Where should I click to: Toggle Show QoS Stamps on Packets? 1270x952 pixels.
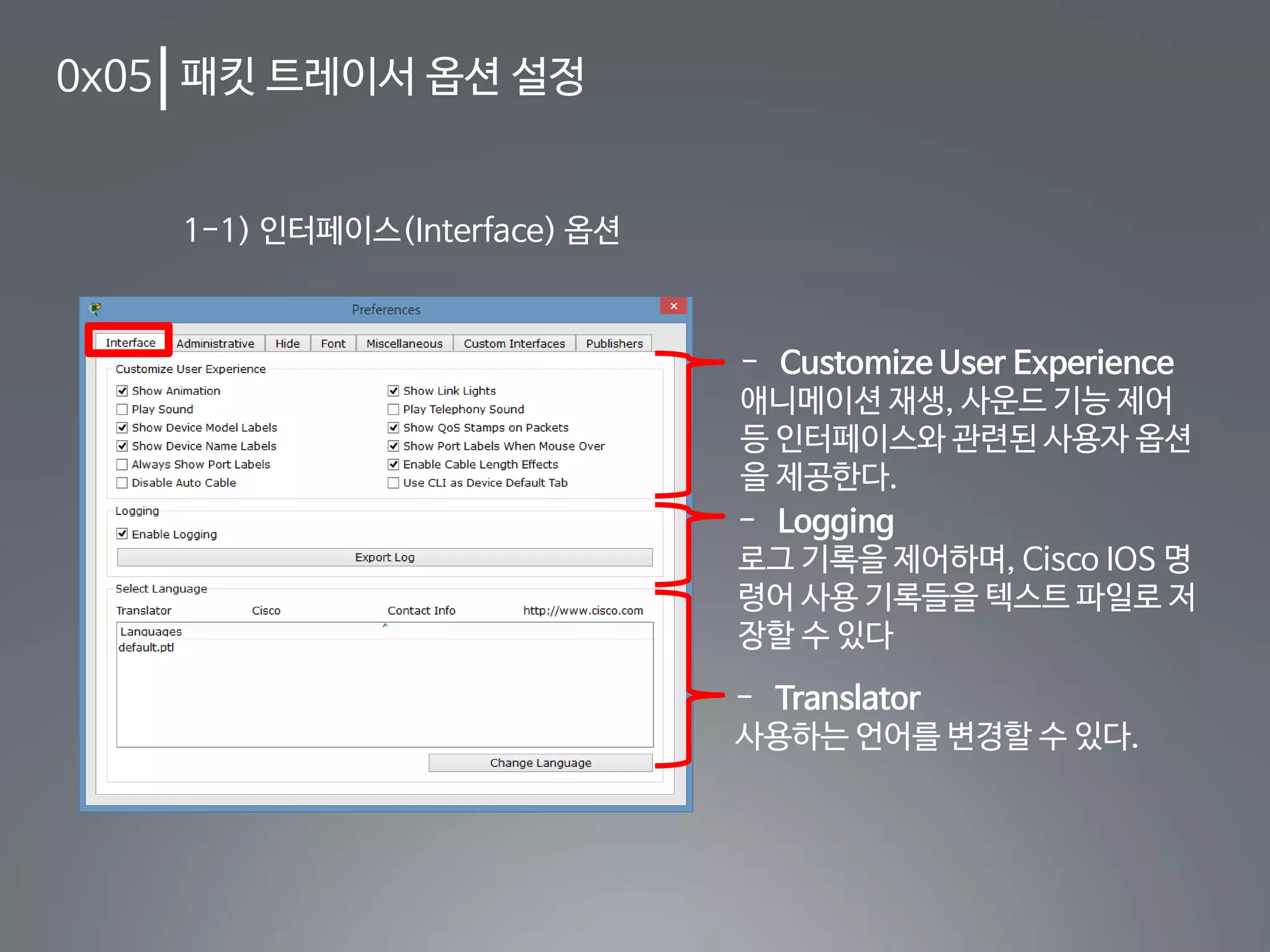[x=393, y=428]
